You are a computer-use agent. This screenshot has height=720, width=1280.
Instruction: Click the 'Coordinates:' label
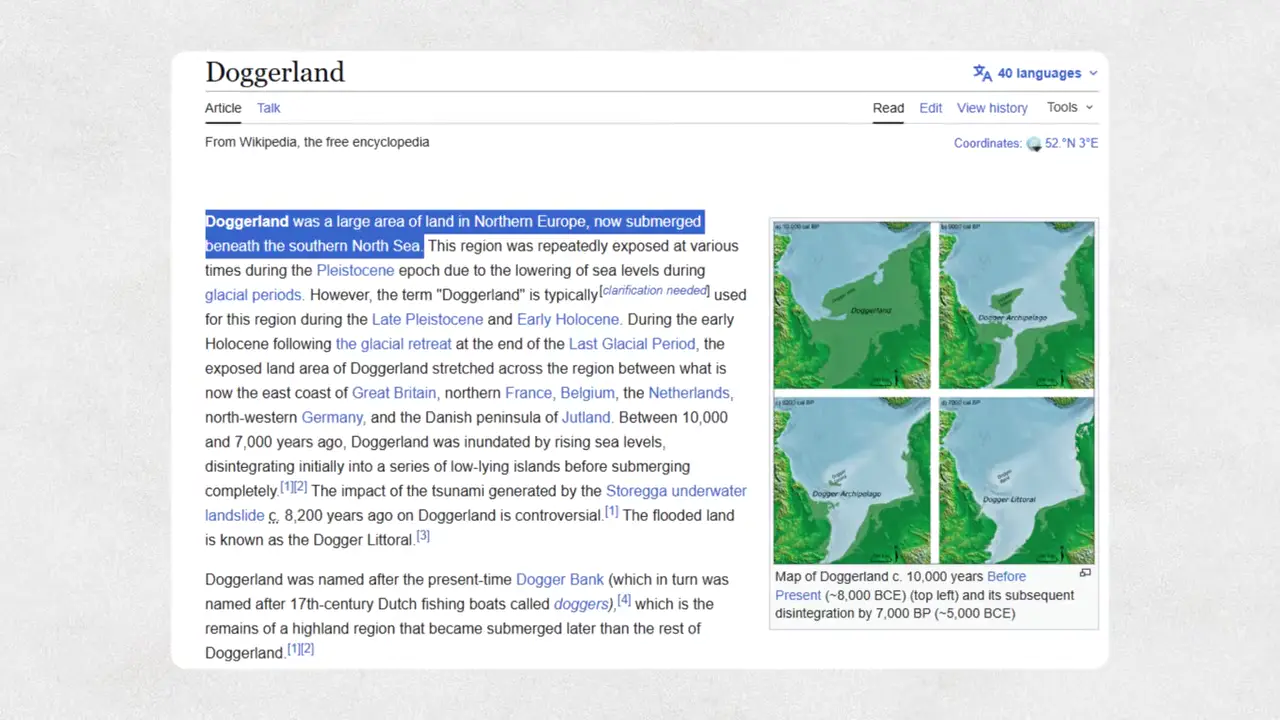click(988, 143)
